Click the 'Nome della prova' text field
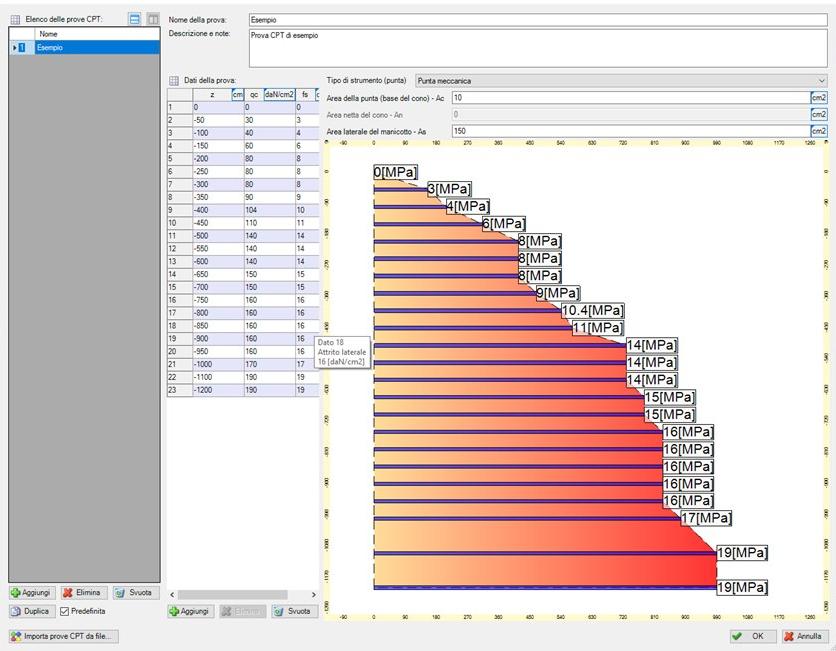836x651 pixels. [536, 19]
